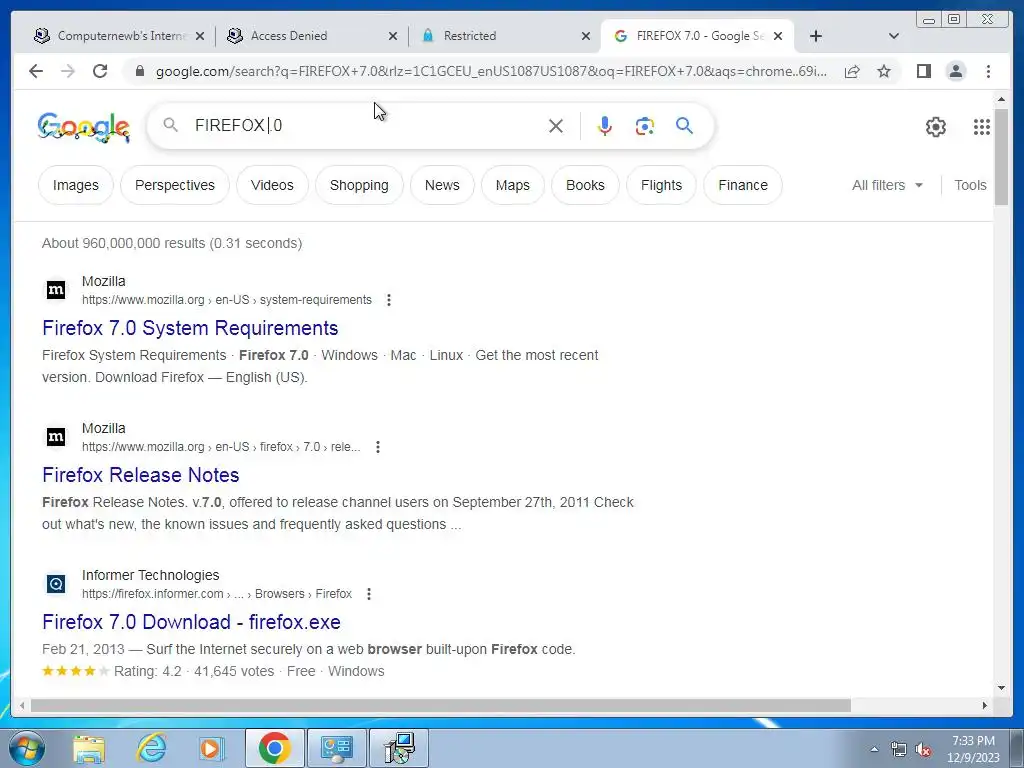Open Chrome's side panel
The height and width of the screenshot is (768, 1024).
(923, 71)
